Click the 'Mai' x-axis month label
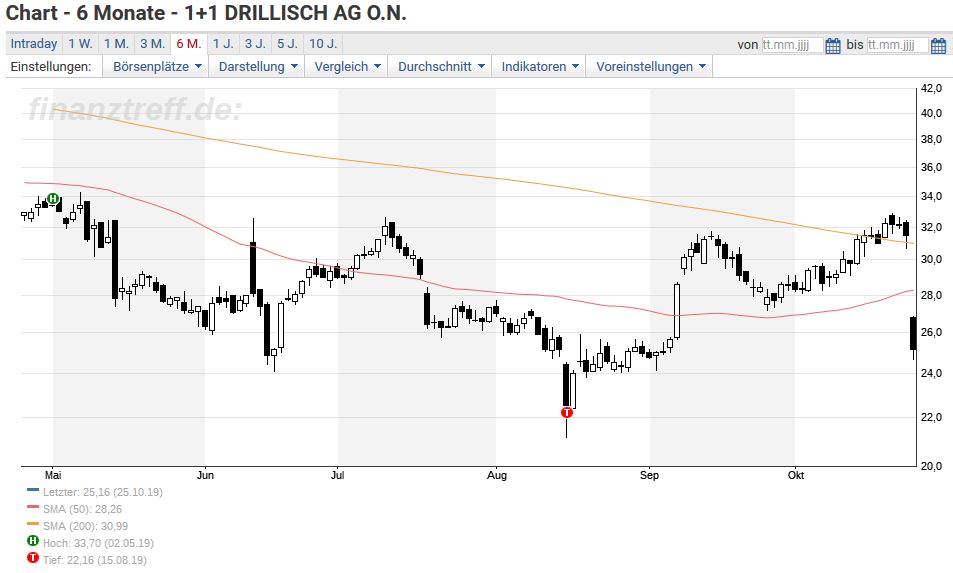Screen dimensions: 953x573 click(x=53, y=475)
